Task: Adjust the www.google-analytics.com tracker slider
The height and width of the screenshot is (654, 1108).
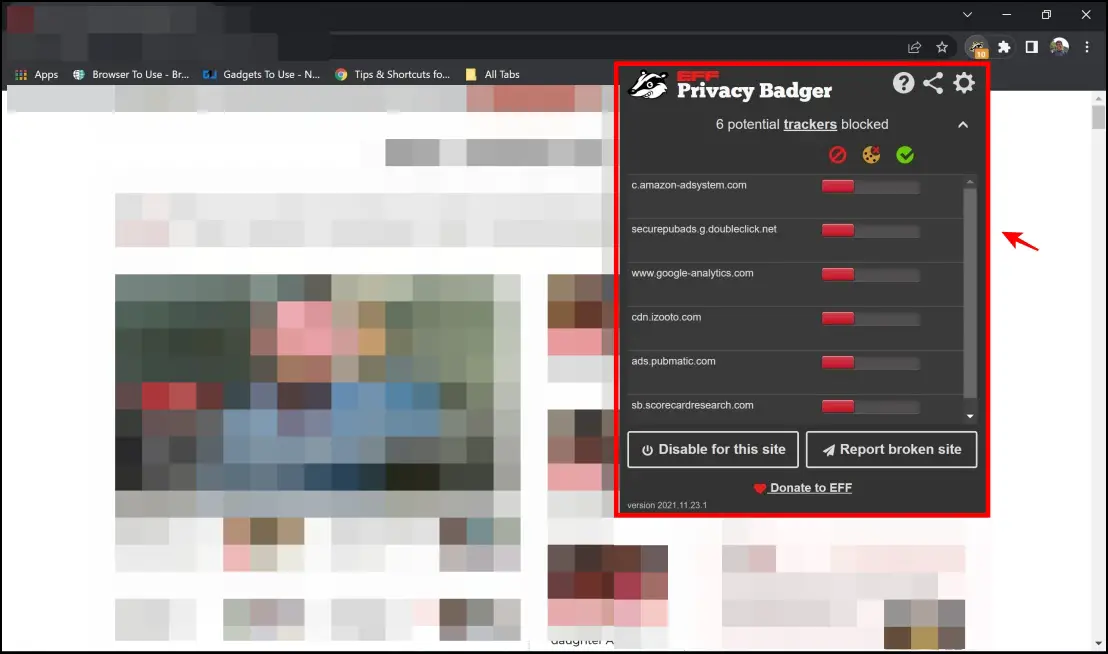Action: pyautogui.click(x=871, y=274)
